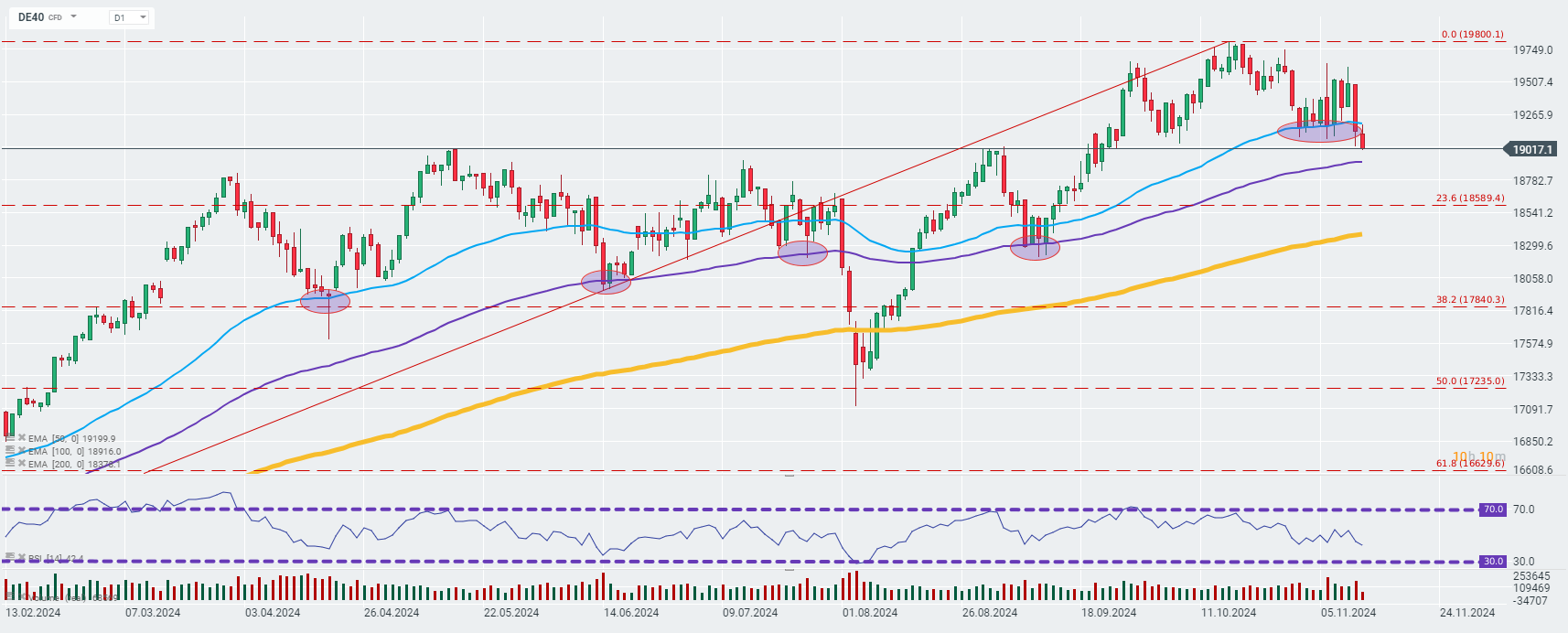The image size is (1568, 633).
Task: Click the RSI 70.0 overbought level tag
Action: pos(1493,510)
